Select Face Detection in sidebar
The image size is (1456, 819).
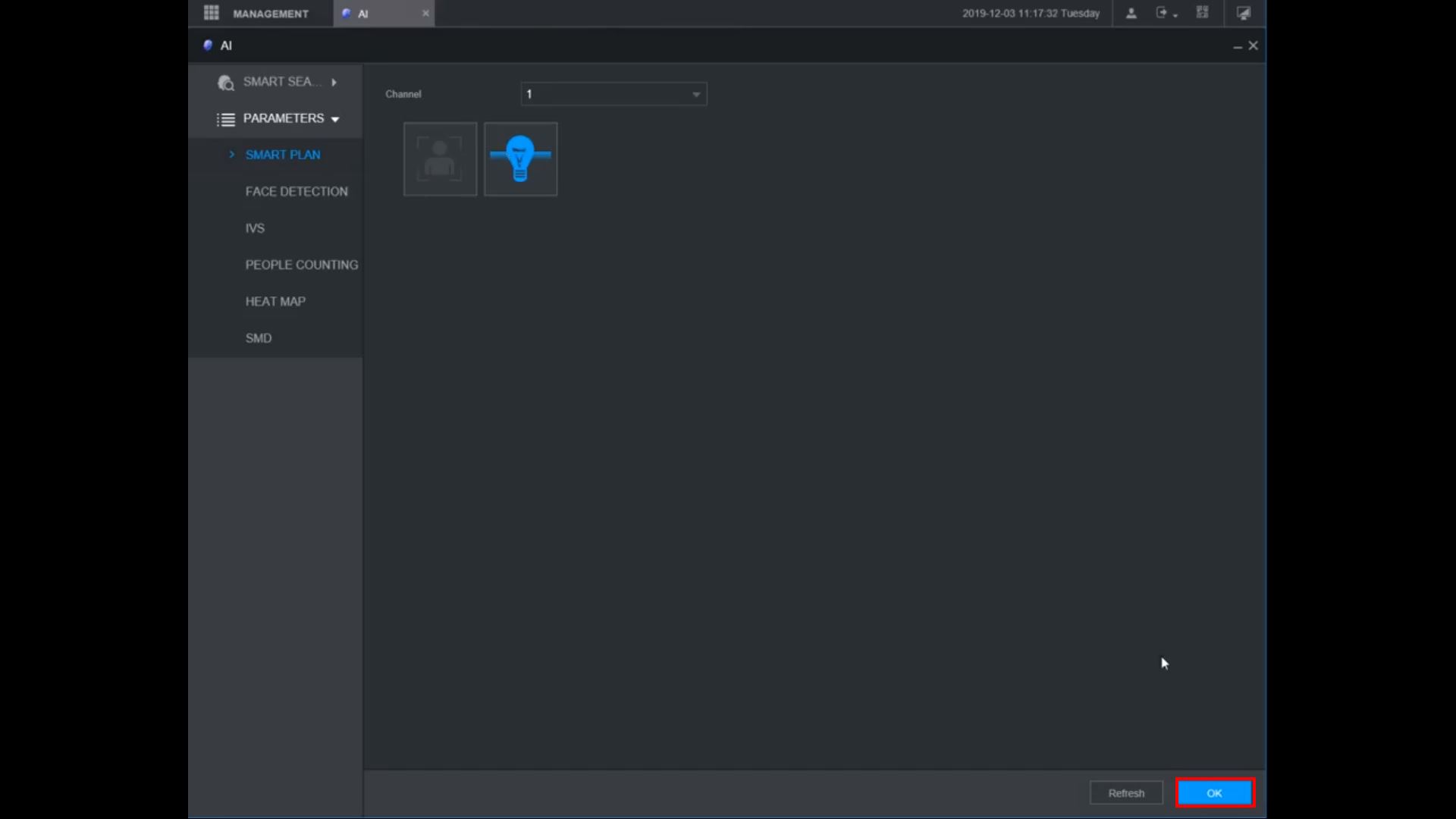click(x=297, y=192)
